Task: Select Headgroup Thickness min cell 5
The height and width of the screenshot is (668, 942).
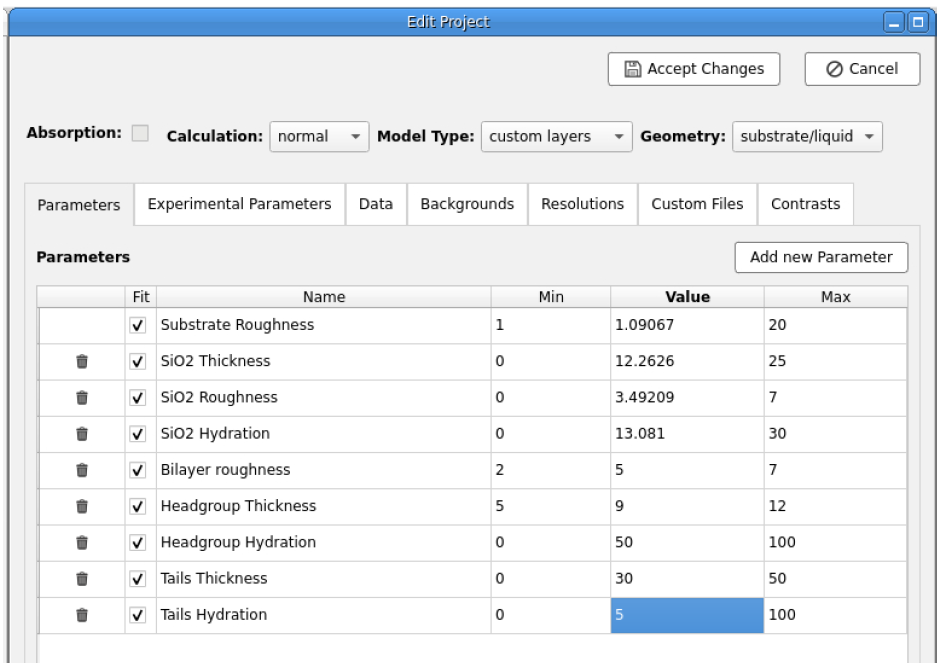Action: (x=551, y=506)
